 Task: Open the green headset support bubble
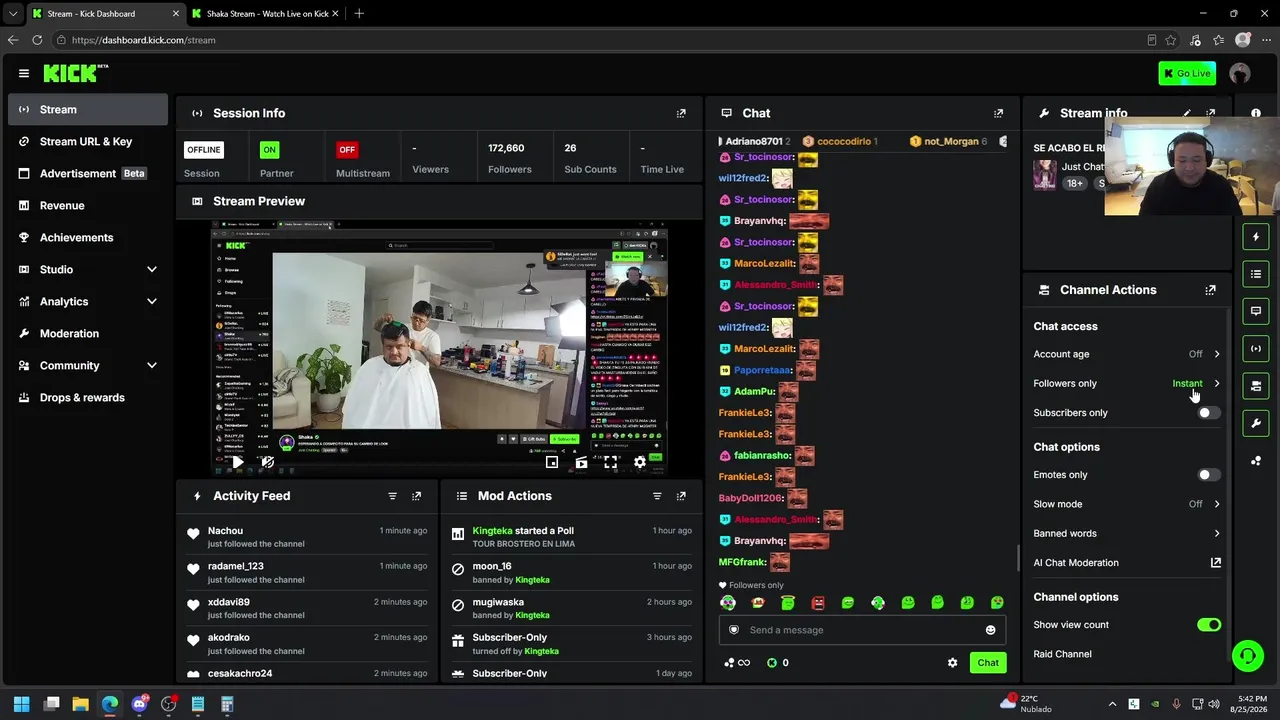(1247, 656)
